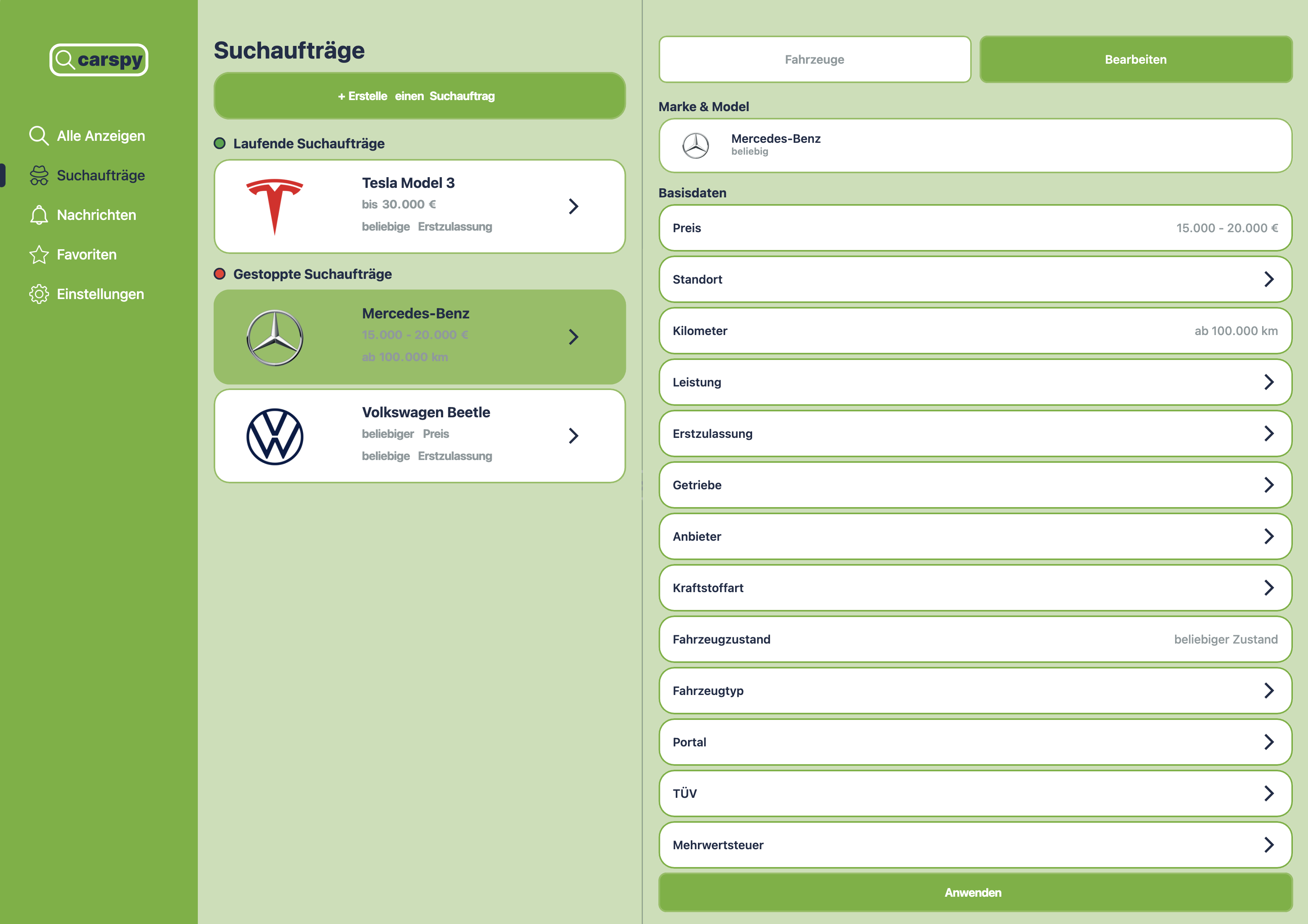Click the spy icon beside Suchaufträge

[39, 176]
